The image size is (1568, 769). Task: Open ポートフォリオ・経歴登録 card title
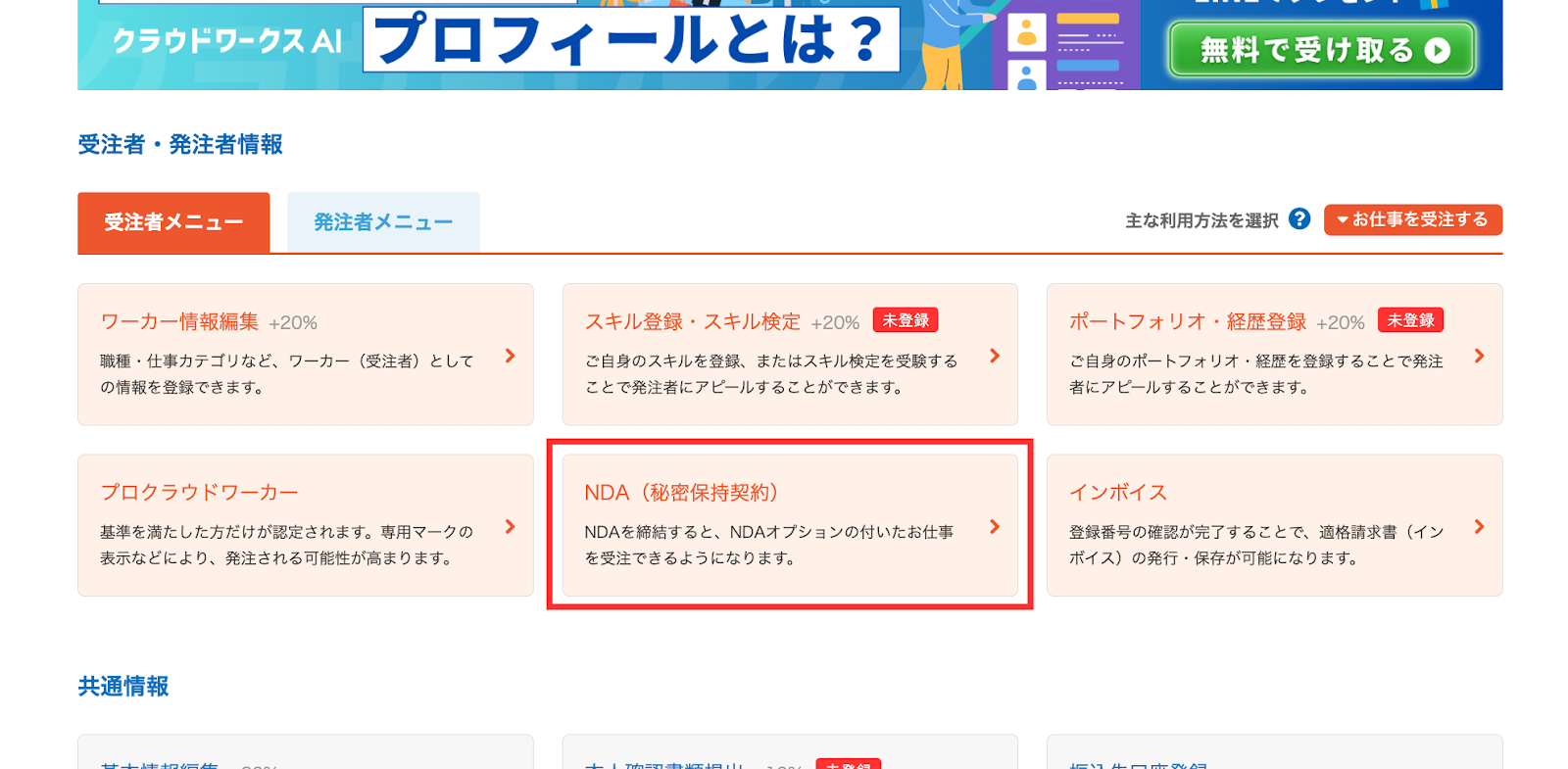click(1188, 321)
